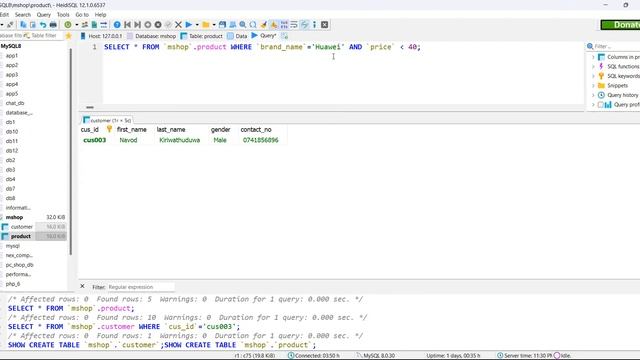Expand the Query profile node

click(593, 105)
